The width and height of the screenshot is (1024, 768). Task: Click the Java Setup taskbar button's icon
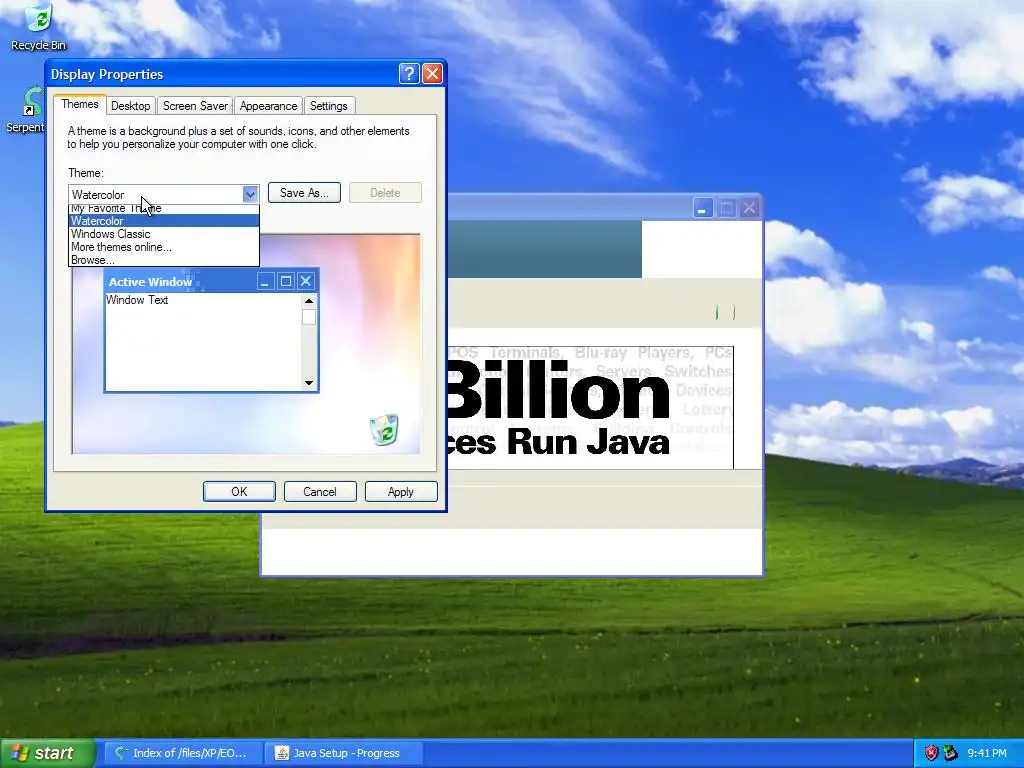click(x=281, y=753)
